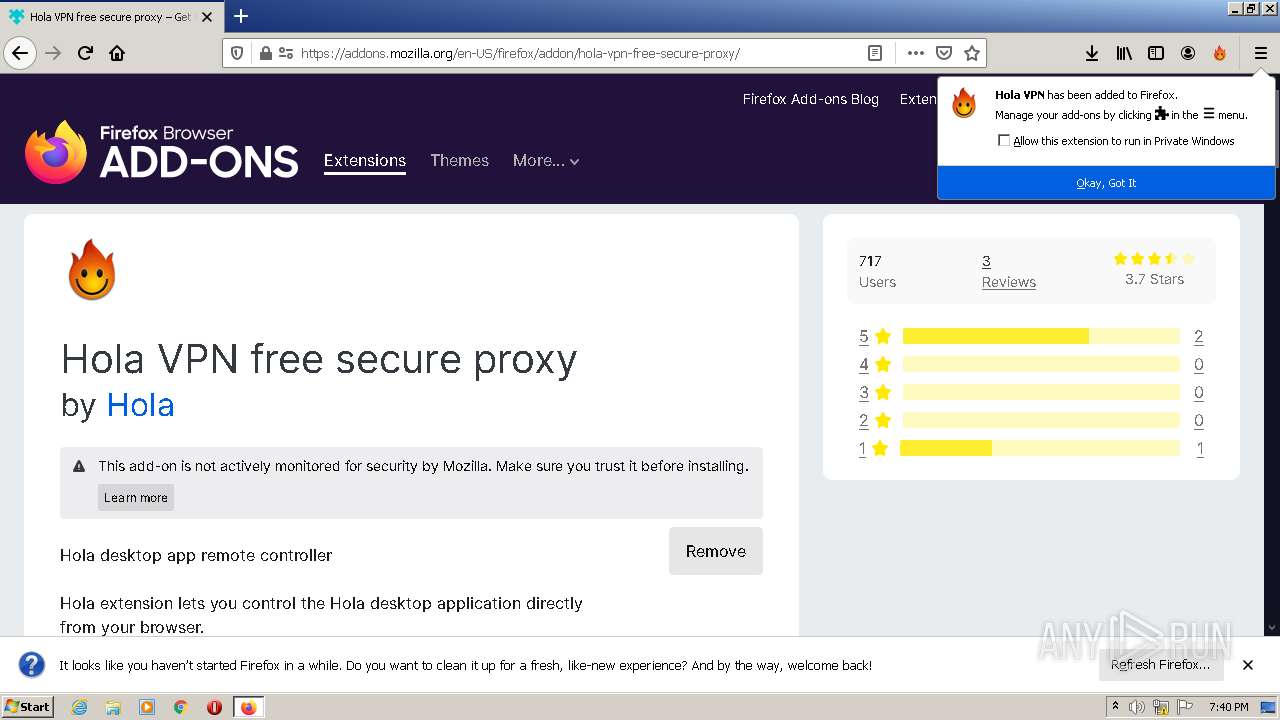The height and width of the screenshot is (720, 1280).
Task: Expand the More… dropdown
Action: (546, 161)
